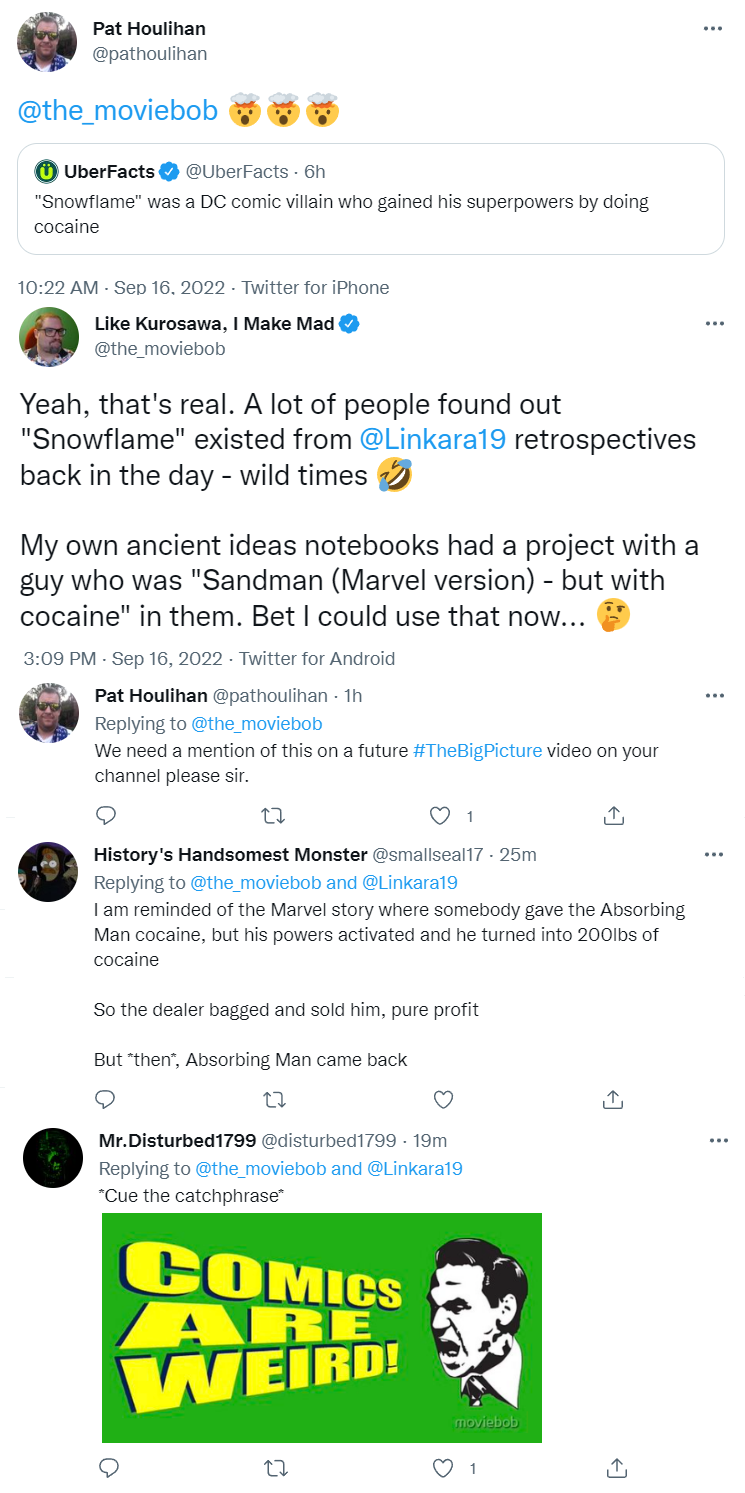Share Mr.Disturbed1799's tweet
This screenshot has height=1493, width=745.
(x=617, y=1468)
